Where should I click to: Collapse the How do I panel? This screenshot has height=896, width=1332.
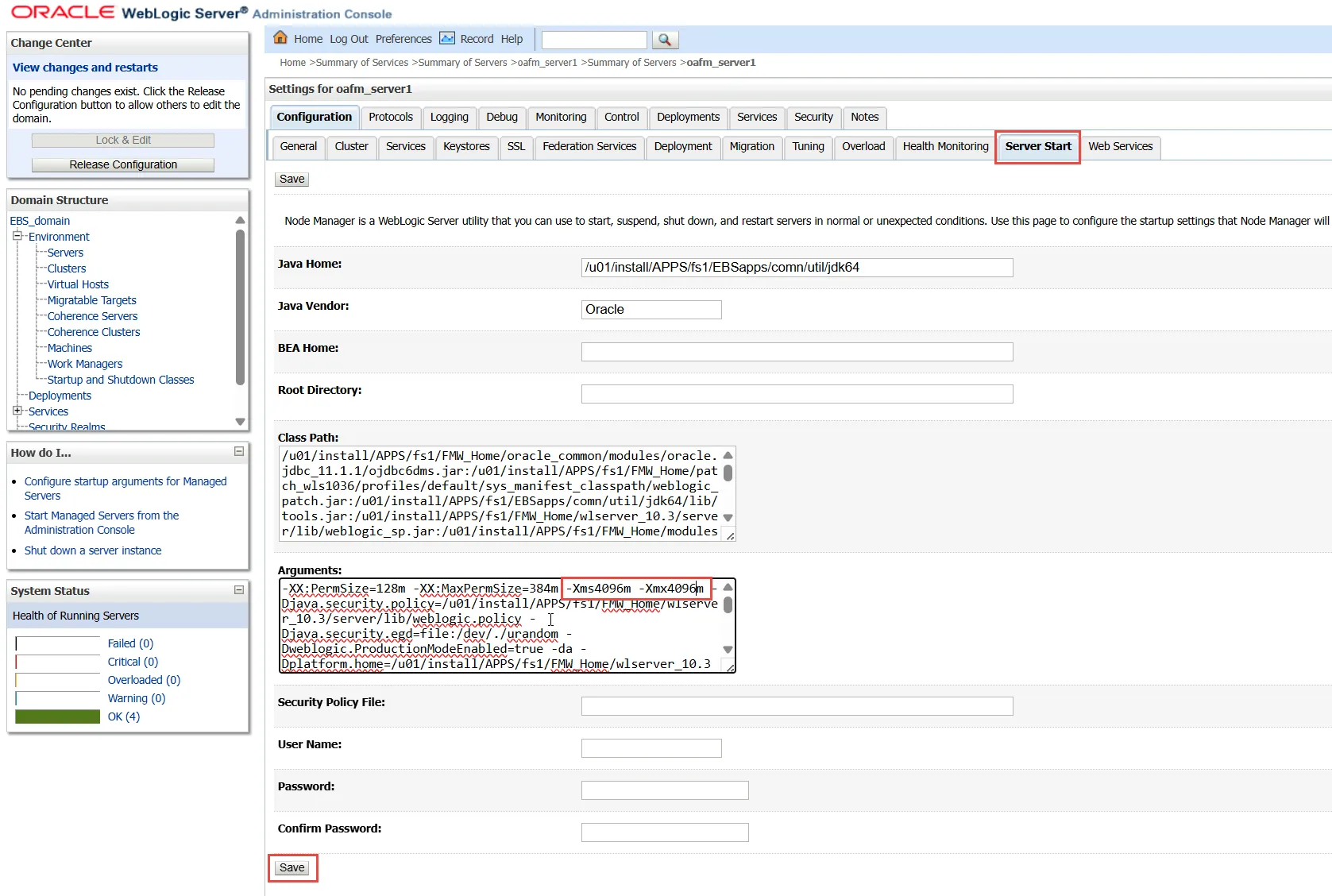(238, 452)
